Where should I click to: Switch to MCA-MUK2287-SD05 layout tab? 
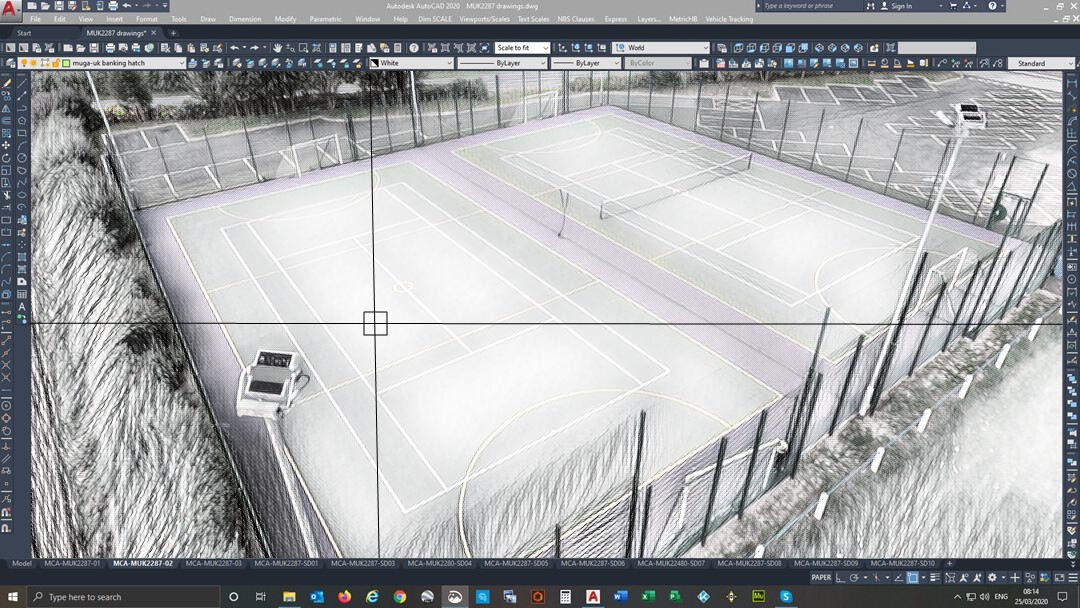[514, 564]
